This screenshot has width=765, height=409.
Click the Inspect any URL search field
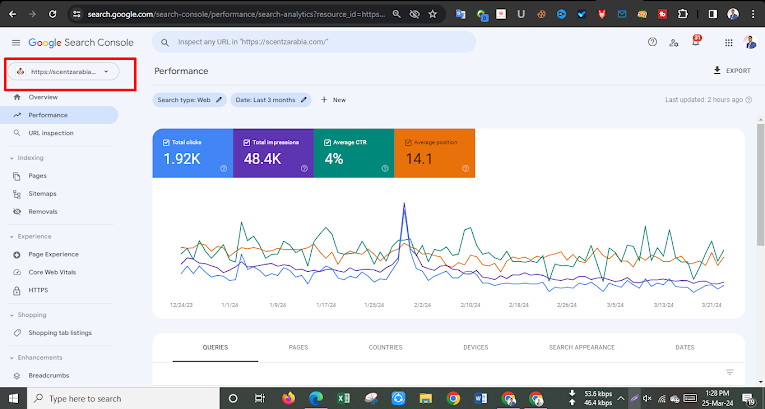[x=314, y=42]
